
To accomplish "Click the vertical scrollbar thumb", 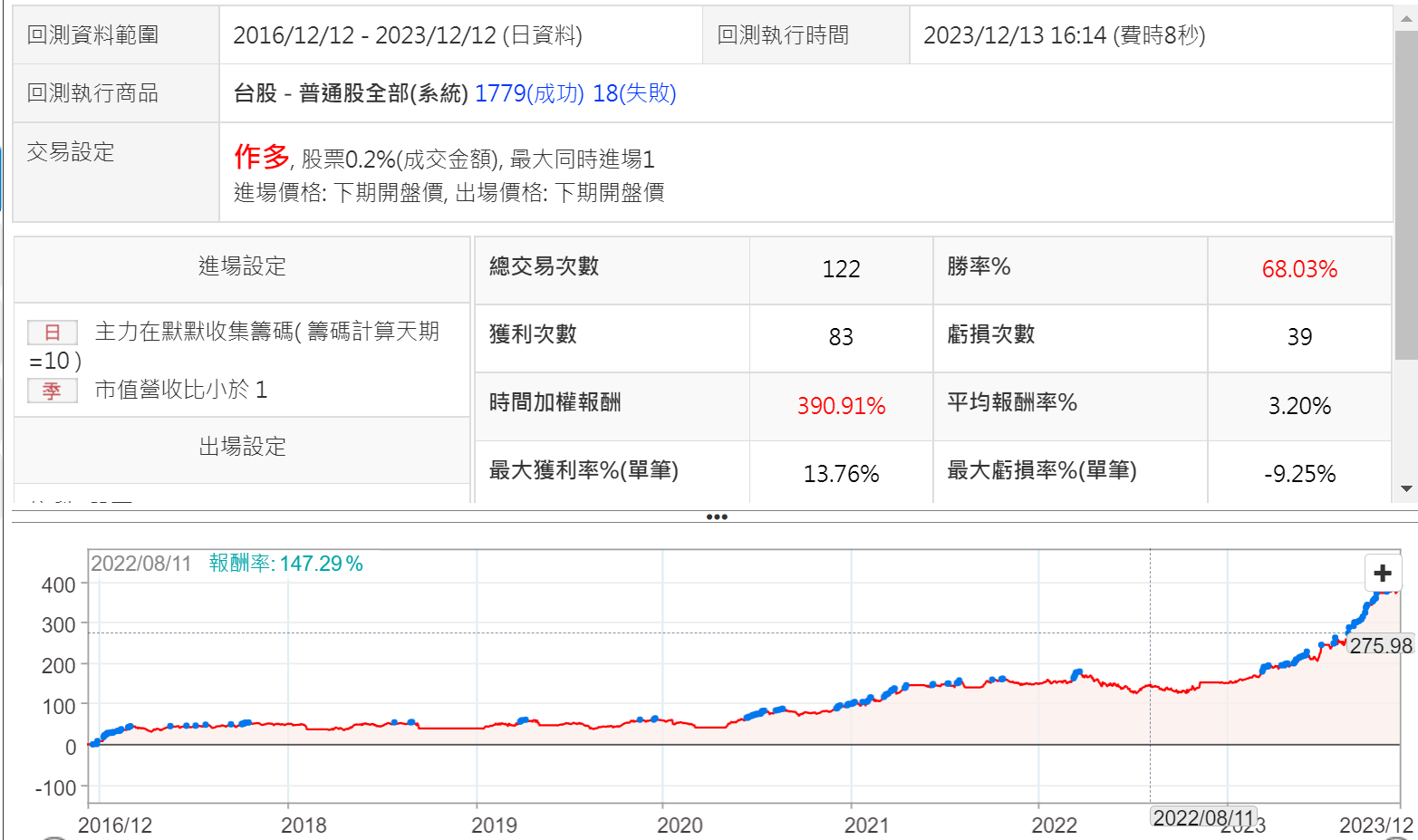I will click(x=1406, y=195).
